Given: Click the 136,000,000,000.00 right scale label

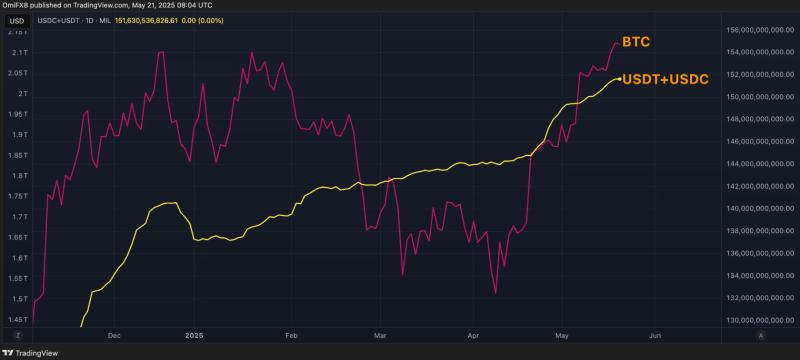Looking at the screenshot, I should (760, 253).
